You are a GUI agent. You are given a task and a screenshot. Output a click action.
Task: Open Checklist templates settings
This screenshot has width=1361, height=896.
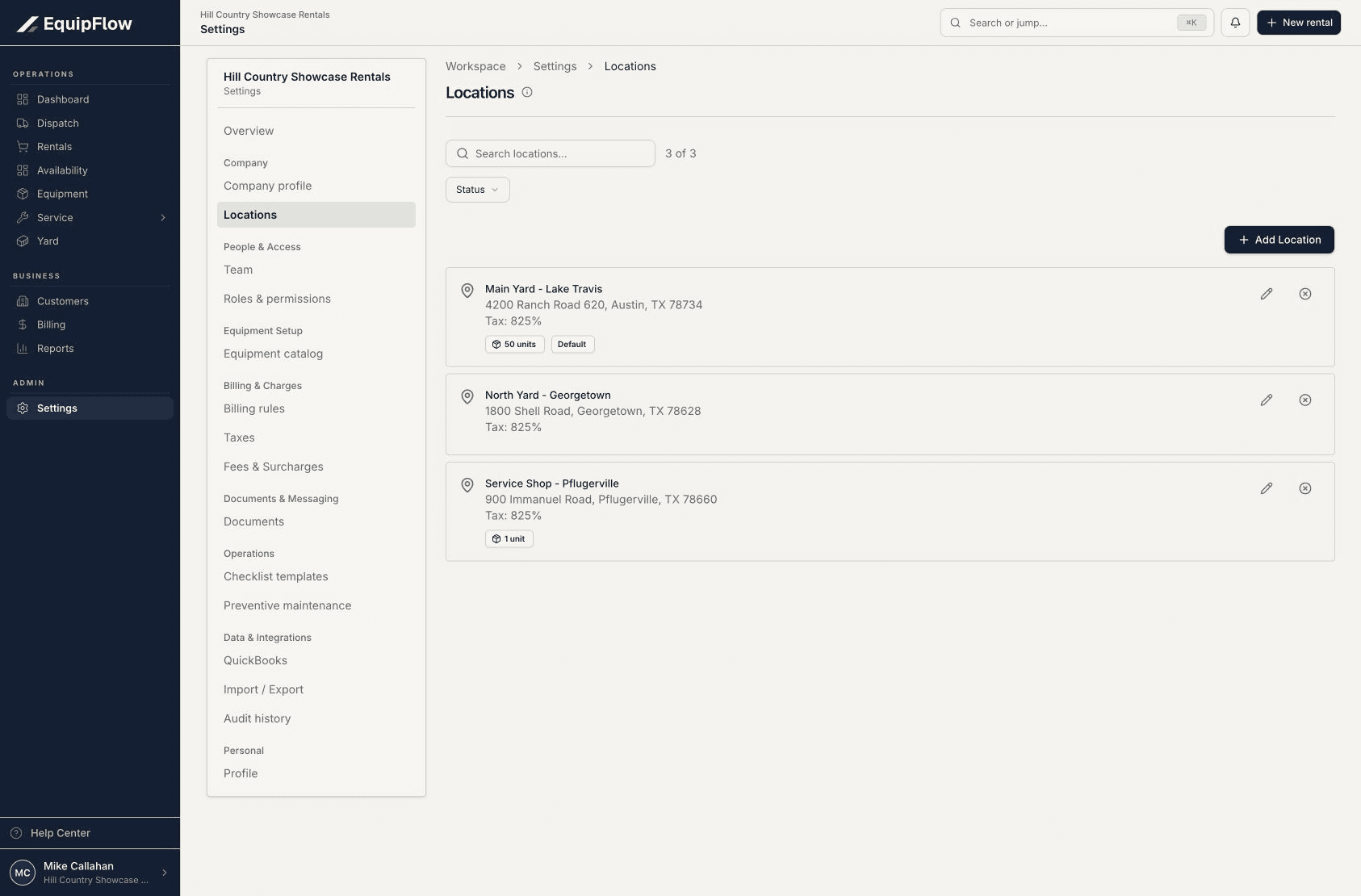[x=316, y=576]
